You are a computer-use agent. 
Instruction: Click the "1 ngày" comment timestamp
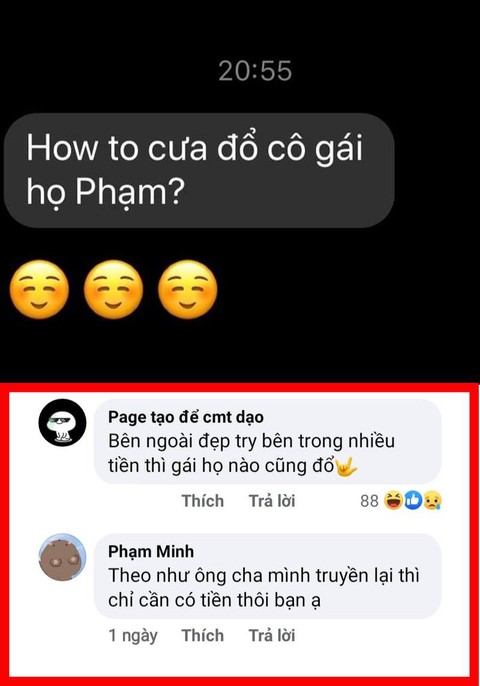coord(133,636)
